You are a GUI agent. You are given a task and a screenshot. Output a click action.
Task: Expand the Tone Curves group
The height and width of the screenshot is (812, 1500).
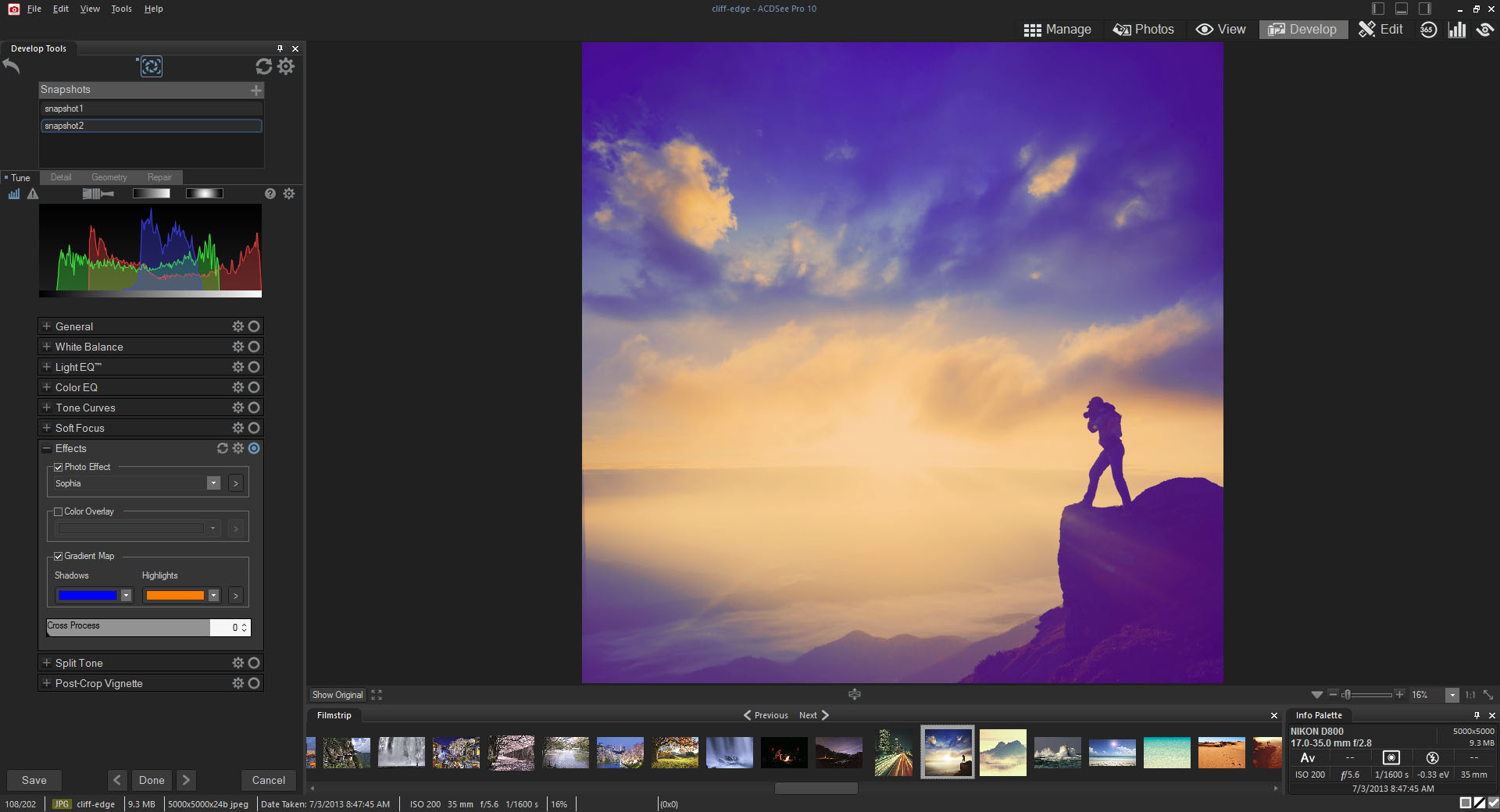click(47, 408)
